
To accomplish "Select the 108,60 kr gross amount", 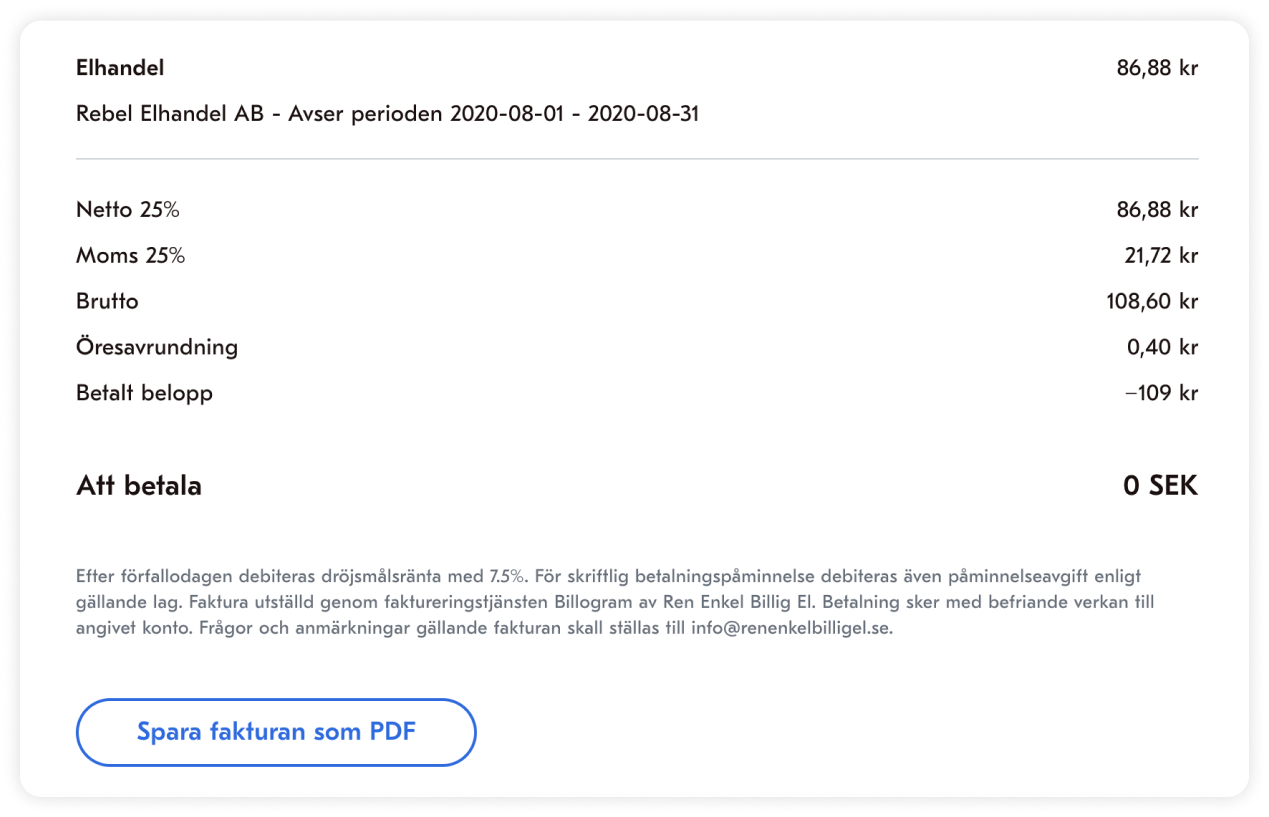I will [1152, 302].
